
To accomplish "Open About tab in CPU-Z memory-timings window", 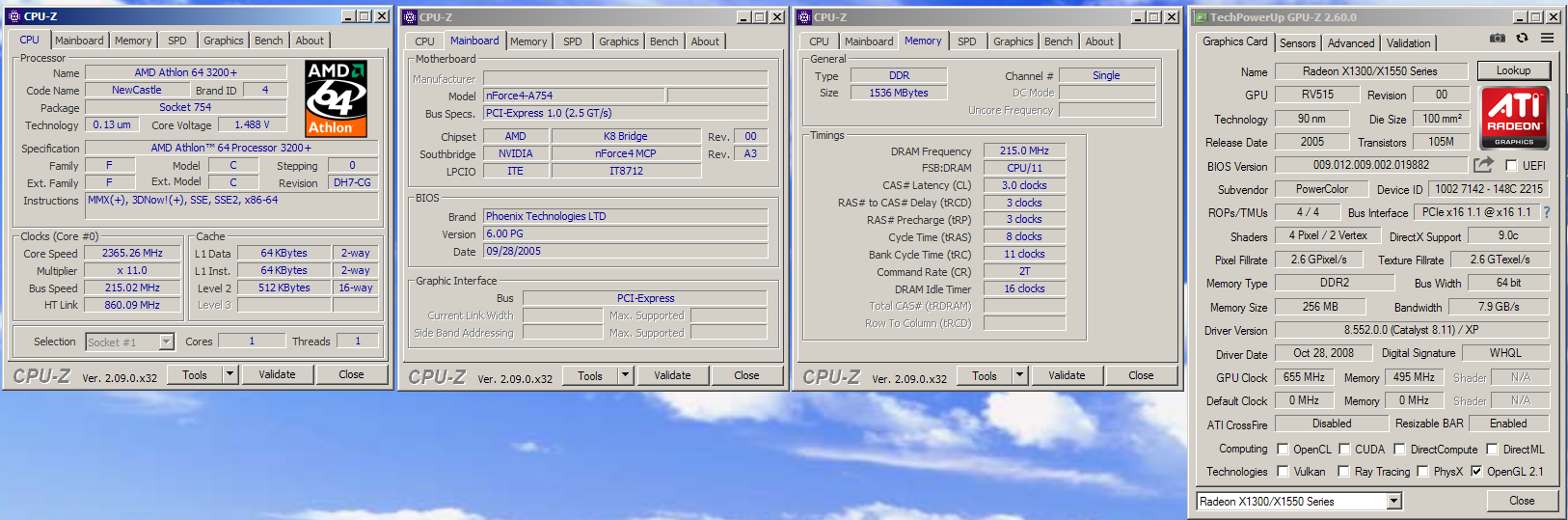I will click(1099, 41).
